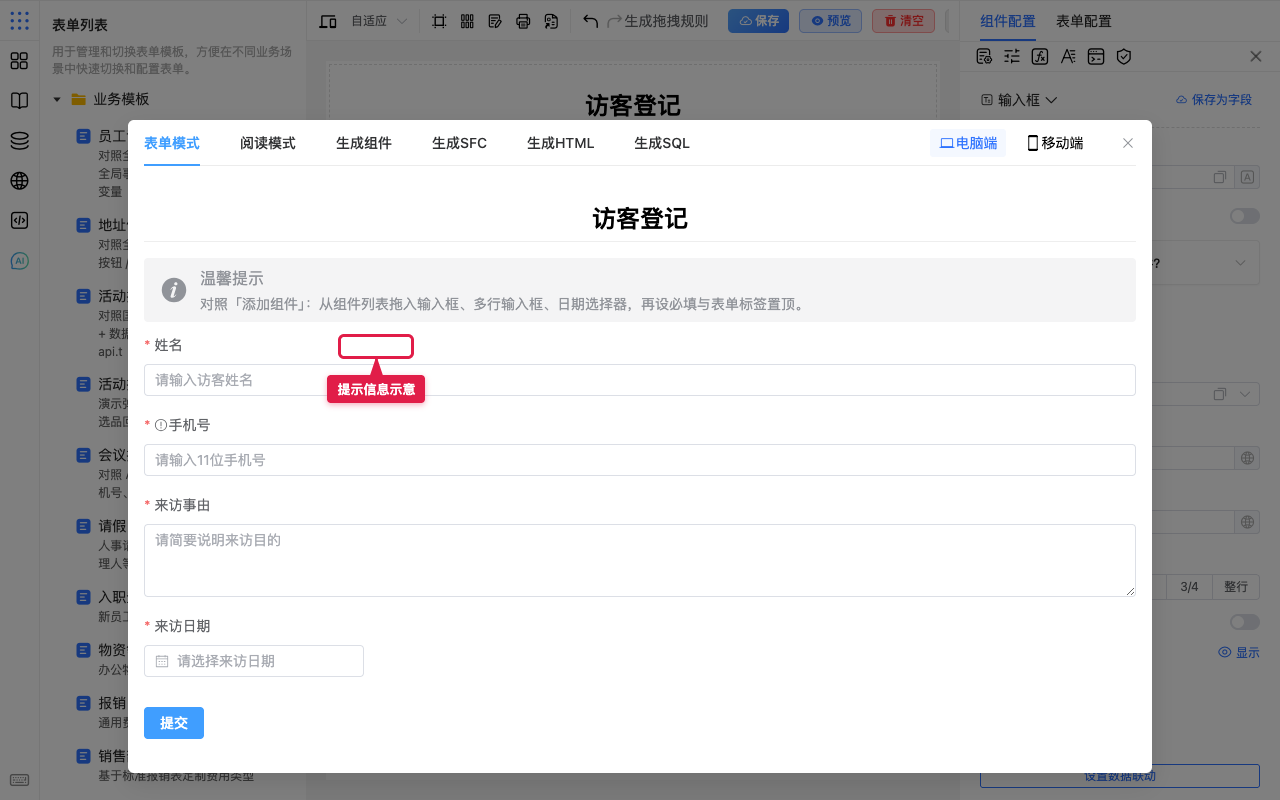The width and height of the screenshot is (1280, 800).
Task: Click 生成拖拽规则 in the toolbar
Action: [x=666, y=21]
